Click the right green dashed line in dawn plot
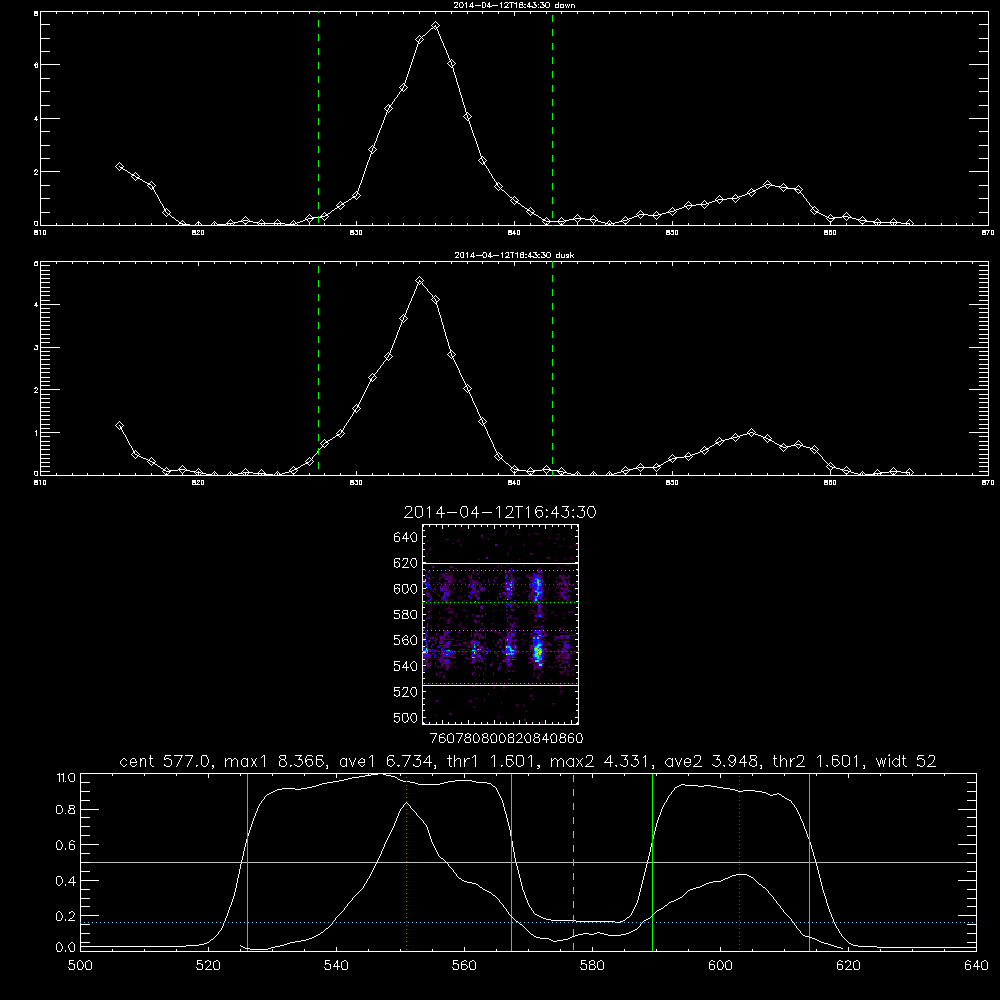This screenshot has height=1000, width=1000. point(552,119)
